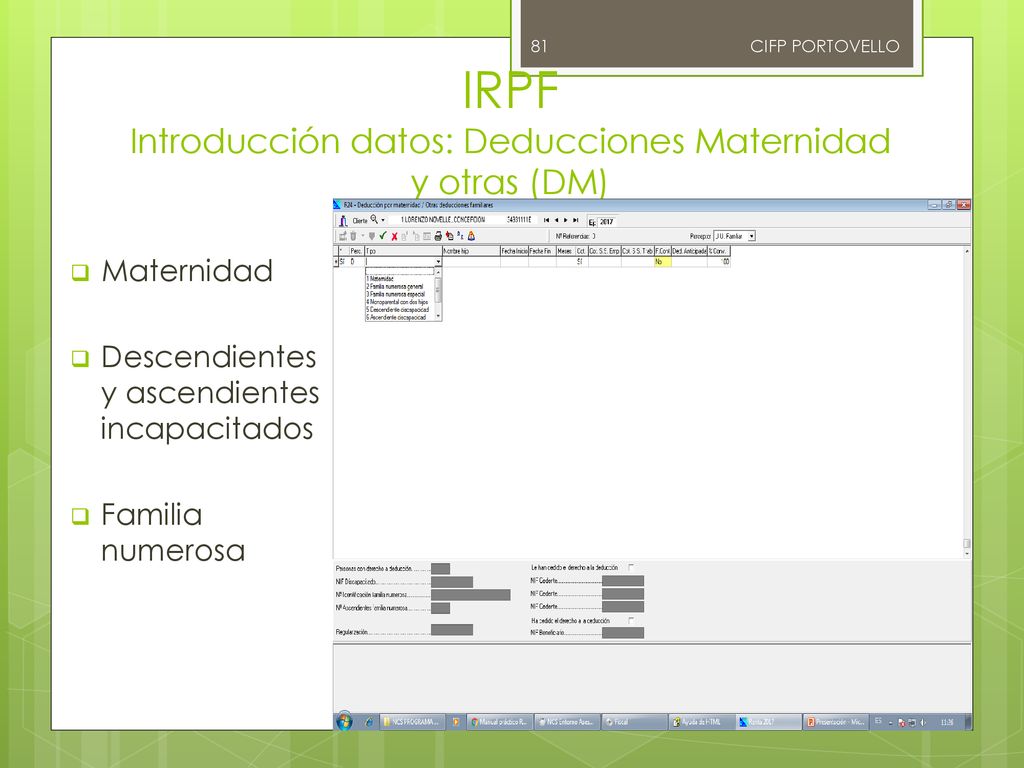The width and height of the screenshot is (1024, 768).
Task: Open the client search magnifier
Action: [x=374, y=219]
